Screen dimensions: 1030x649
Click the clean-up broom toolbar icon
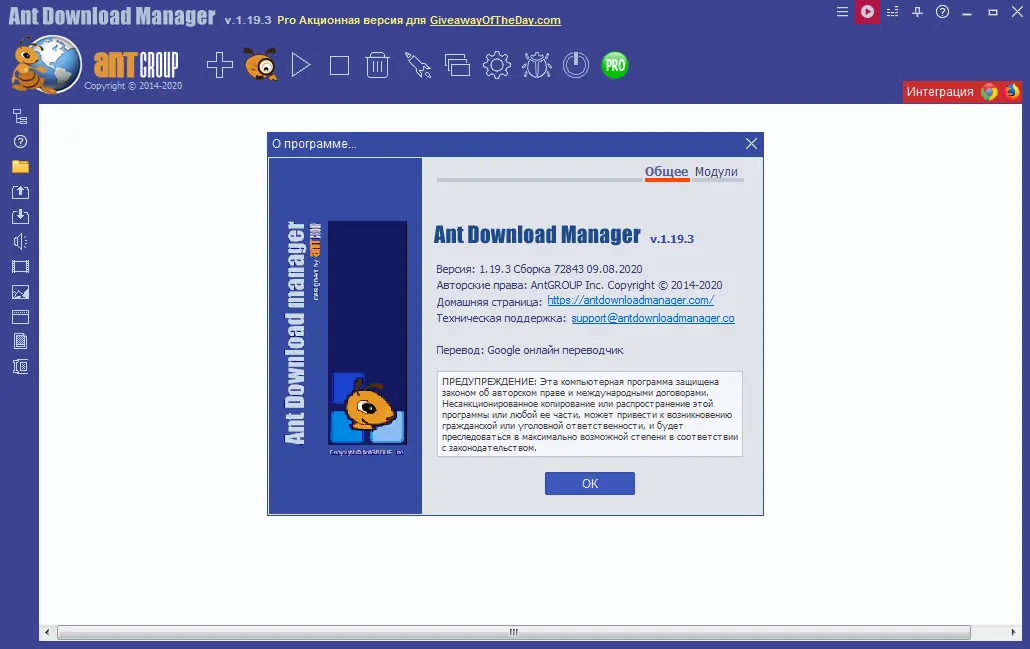pos(418,65)
